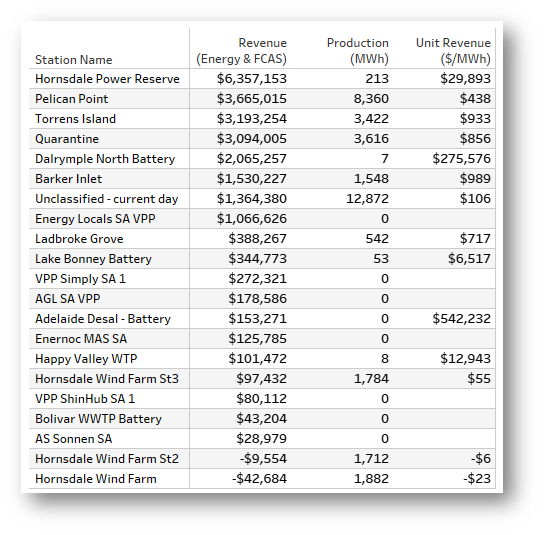
Task: Select Dalrymple North Battery revenue $2,065,257
Action: [x=252, y=159]
